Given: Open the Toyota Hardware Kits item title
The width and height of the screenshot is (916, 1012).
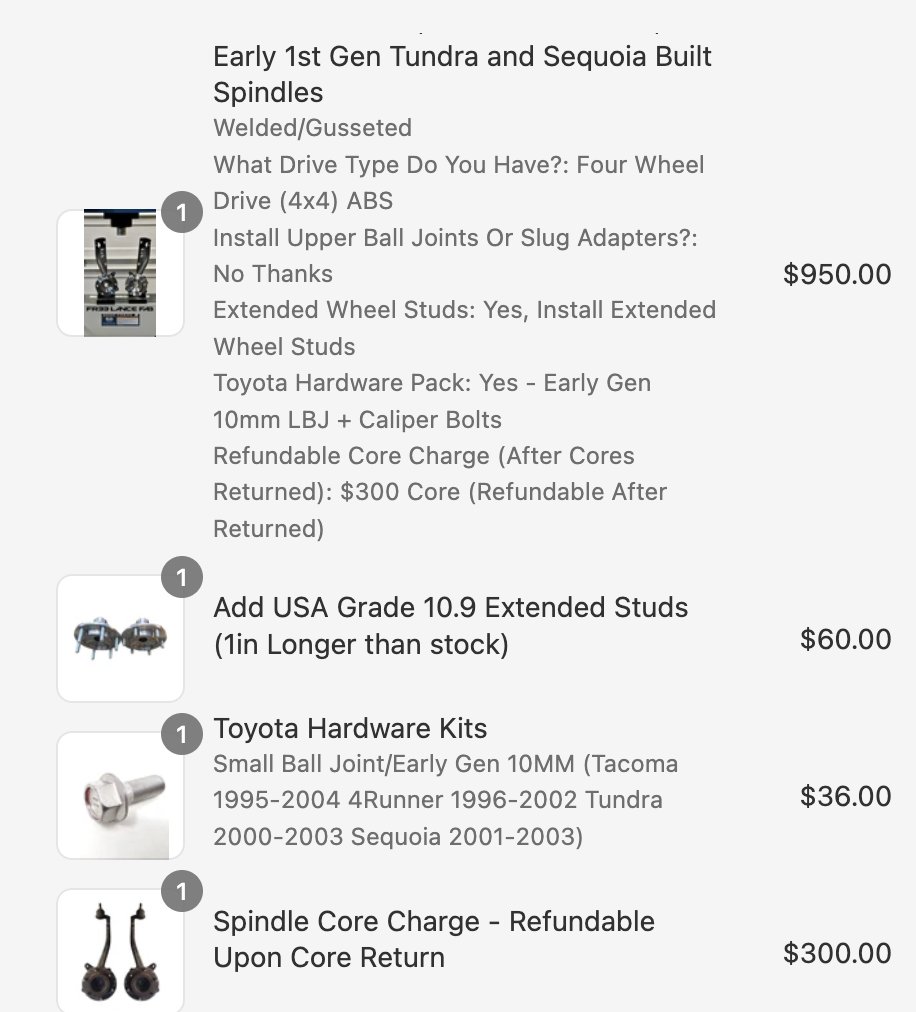Looking at the screenshot, I should [x=350, y=728].
